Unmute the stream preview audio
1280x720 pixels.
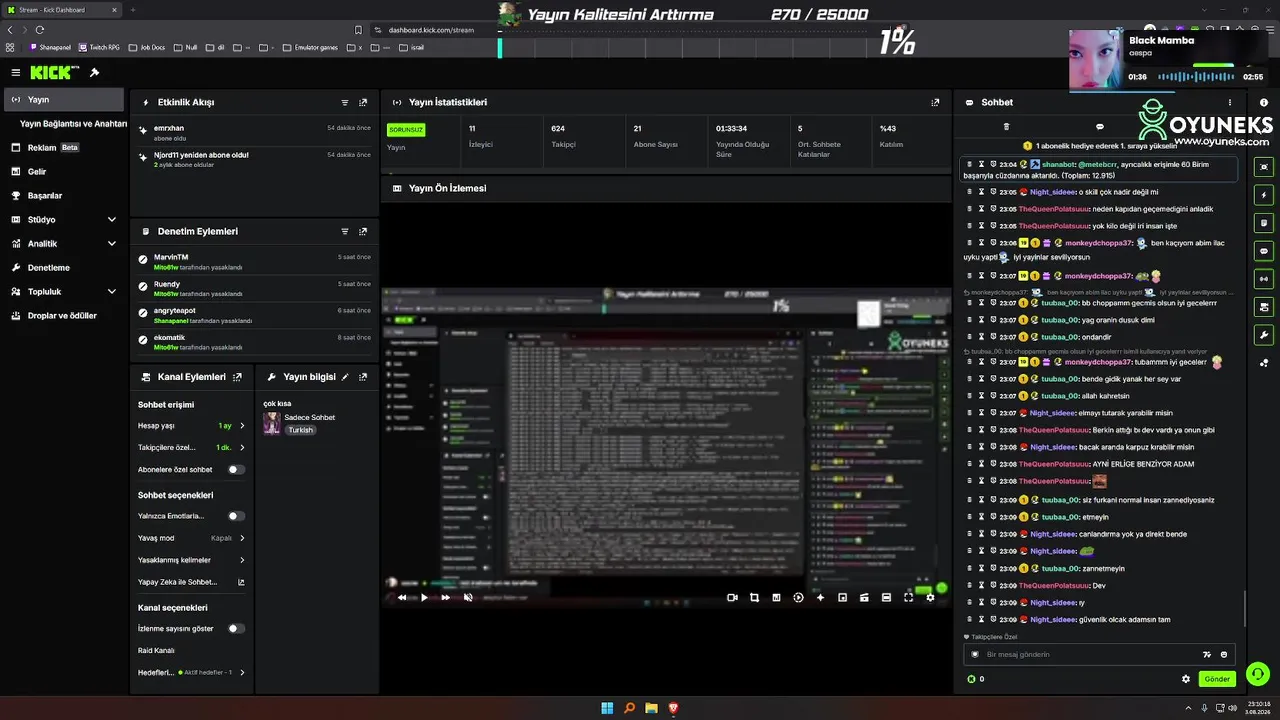[468, 597]
